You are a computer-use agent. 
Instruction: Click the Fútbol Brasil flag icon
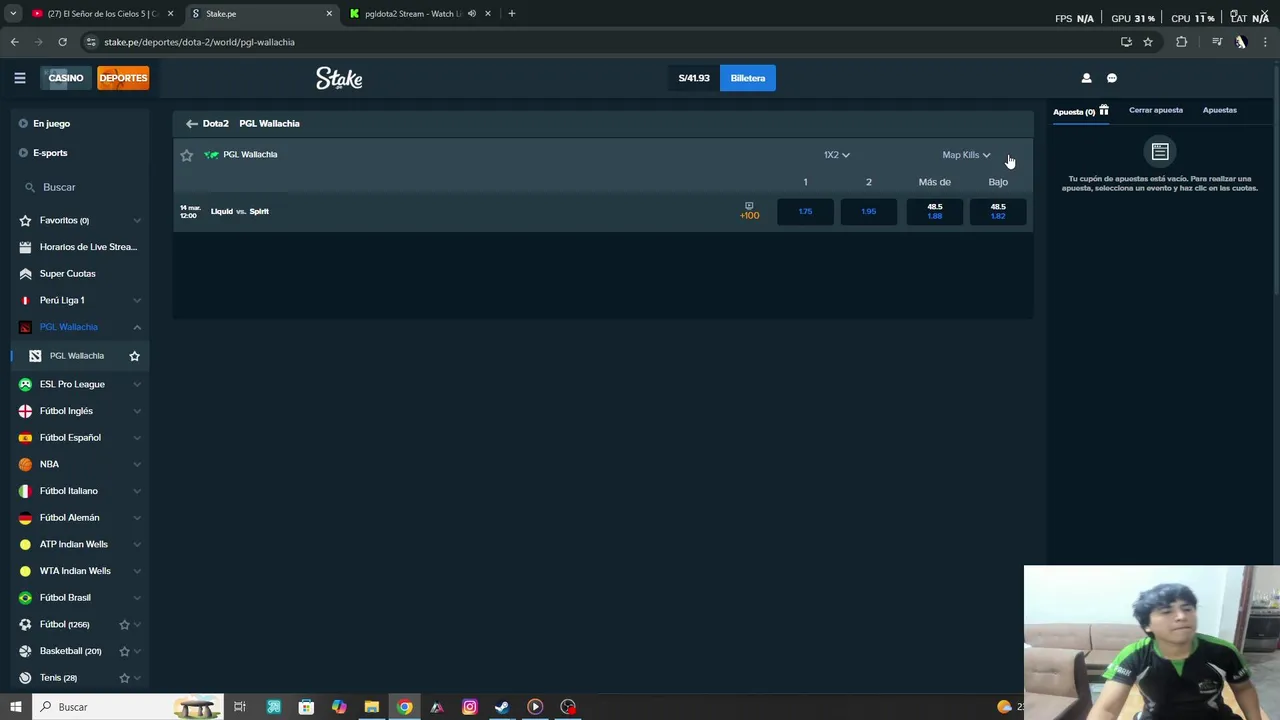point(25,598)
